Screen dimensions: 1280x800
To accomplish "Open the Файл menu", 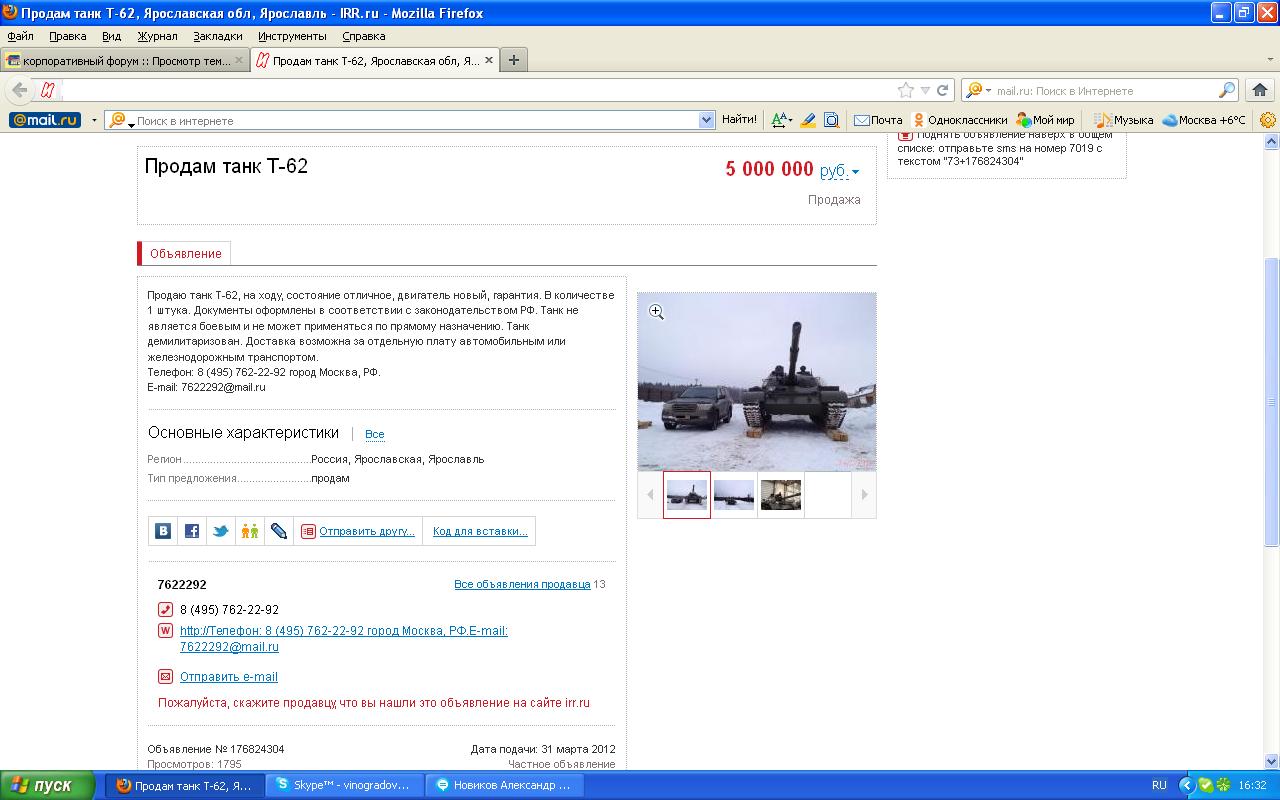I will coord(20,36).
